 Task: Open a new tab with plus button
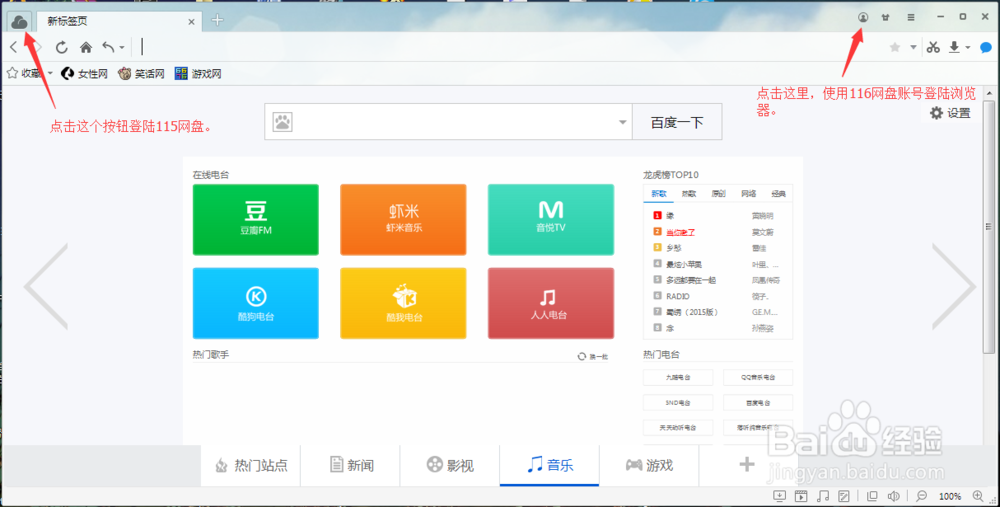(217, 20)
